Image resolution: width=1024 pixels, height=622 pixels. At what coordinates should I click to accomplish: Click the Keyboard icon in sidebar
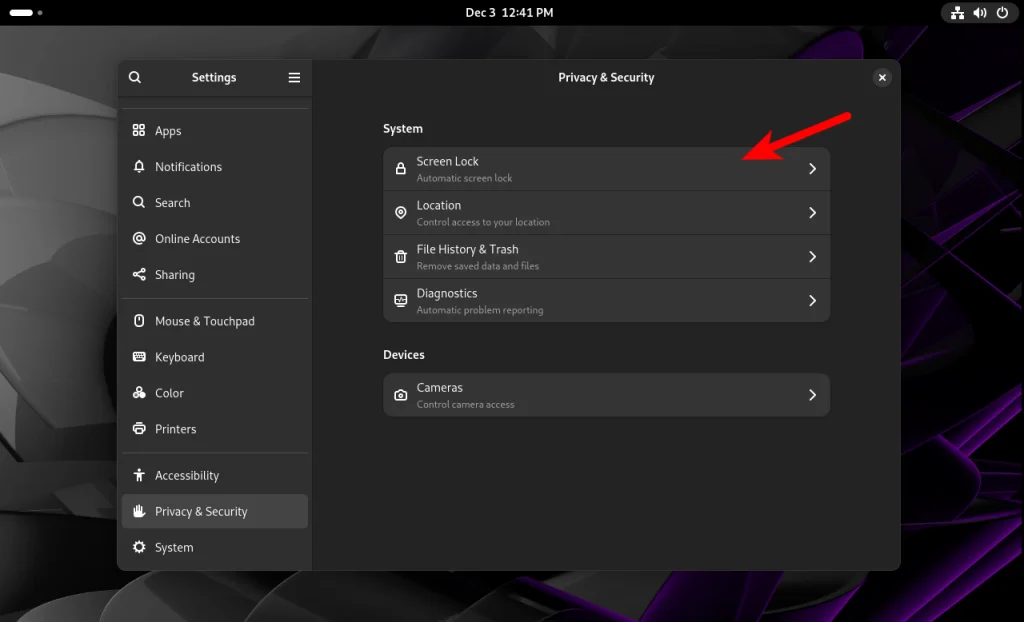(x=138, y=356)
